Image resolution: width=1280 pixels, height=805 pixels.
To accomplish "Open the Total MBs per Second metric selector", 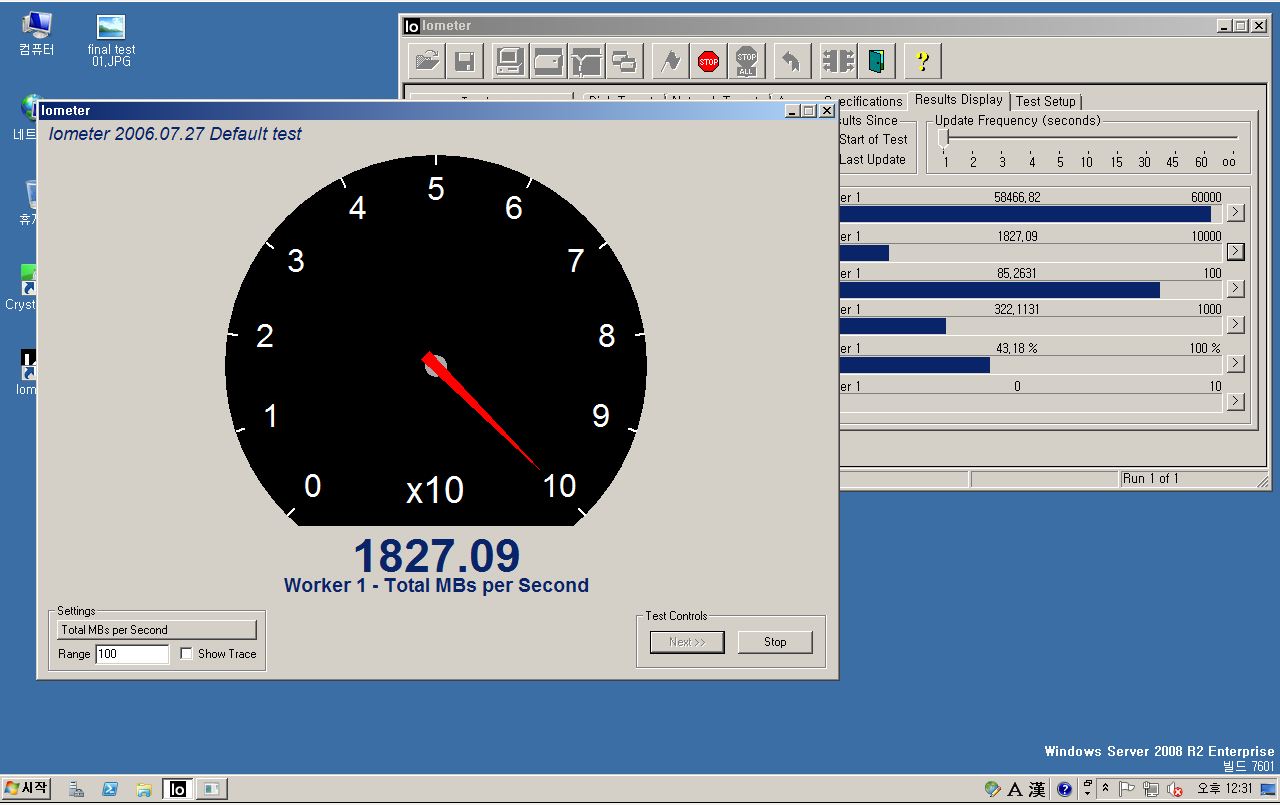I will pyautogui.click(x=157, y=630).
